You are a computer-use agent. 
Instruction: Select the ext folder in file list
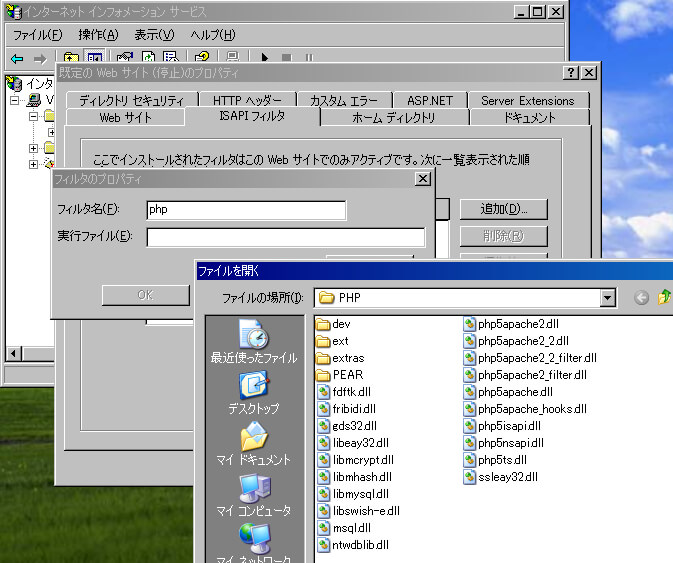point(339,341)
